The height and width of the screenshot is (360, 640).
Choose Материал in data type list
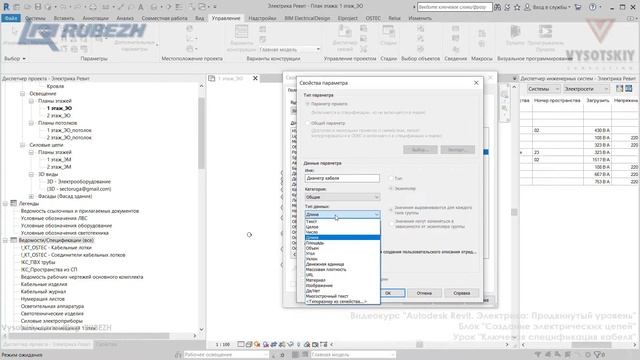342,280
